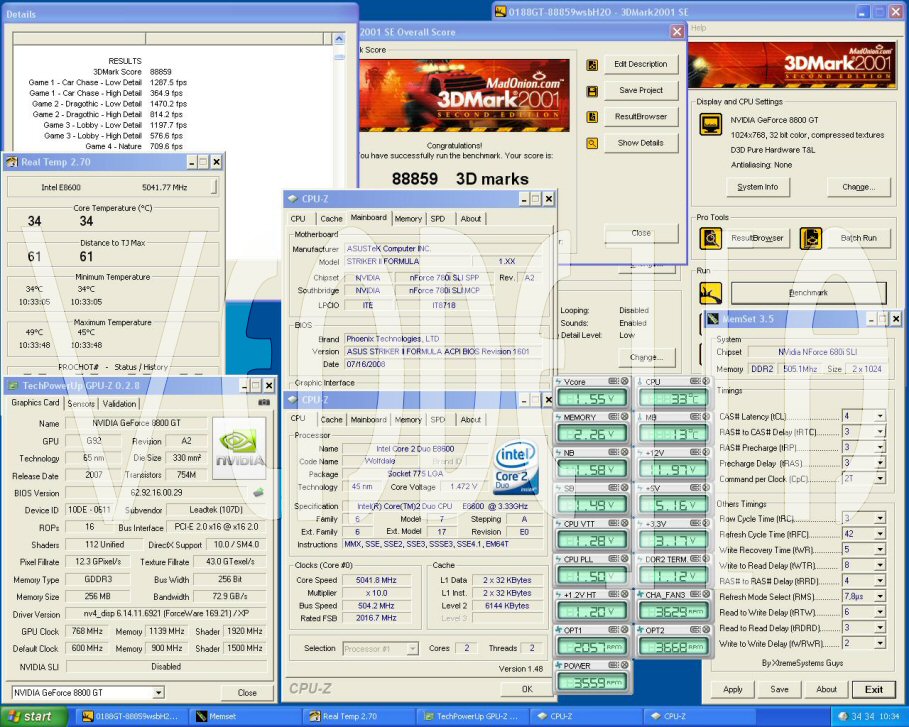Click the Run benchmark icon in the 3DMark window

[x=711, y=293]
